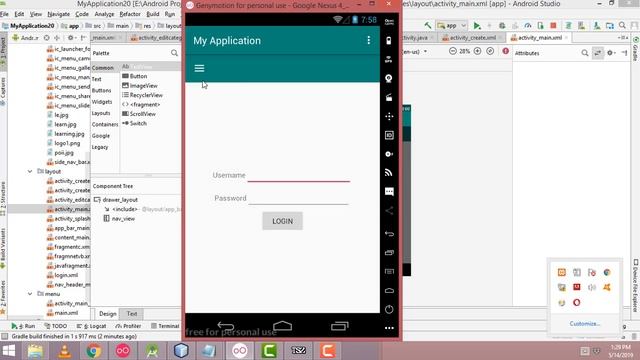Select Common category in Palette
Screen dimensions: 640x360
[103, 68]
